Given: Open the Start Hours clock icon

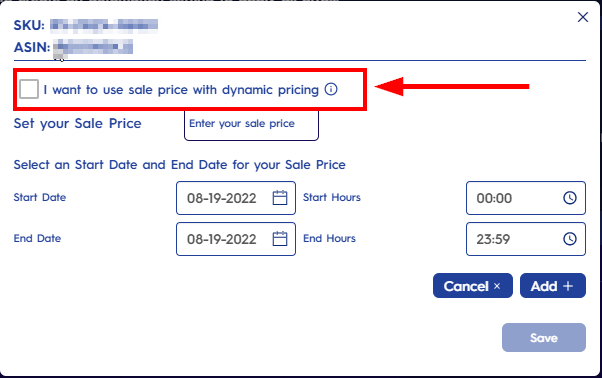Looking at the screenshot, I should 570,198.
